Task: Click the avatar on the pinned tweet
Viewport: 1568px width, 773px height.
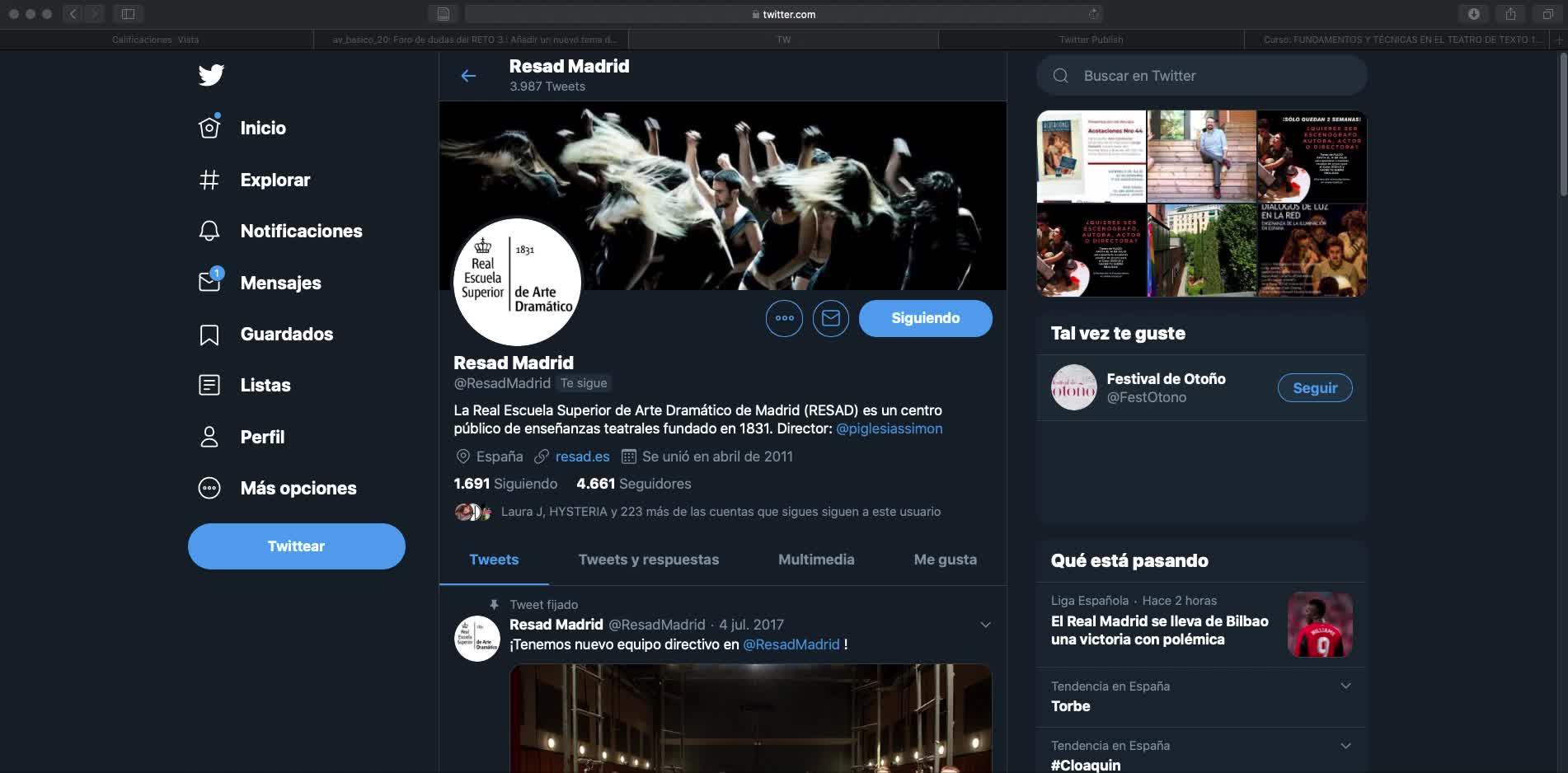Action: pos(477,638)
